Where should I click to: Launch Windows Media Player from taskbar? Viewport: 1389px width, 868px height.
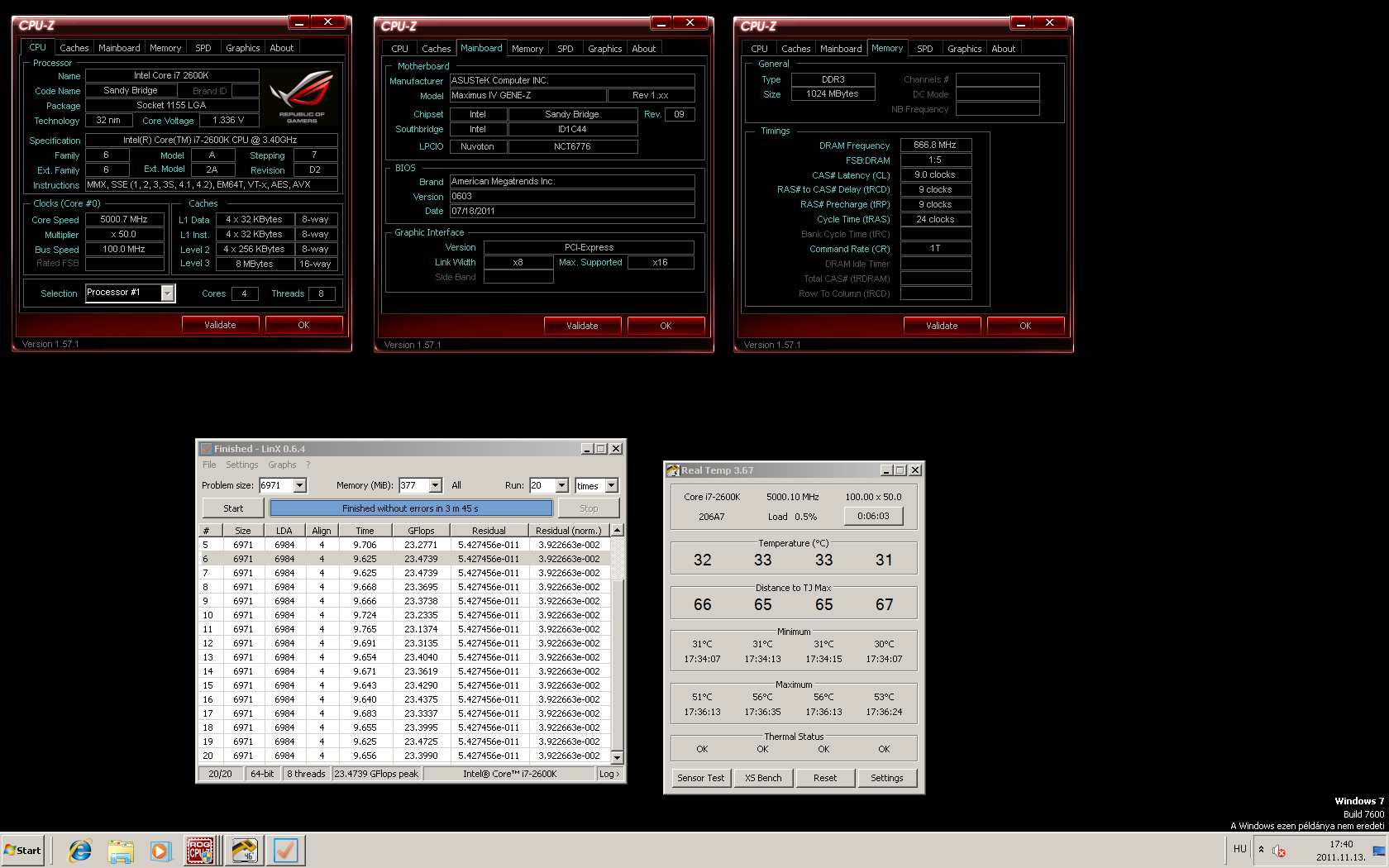[x=160, y=850]
